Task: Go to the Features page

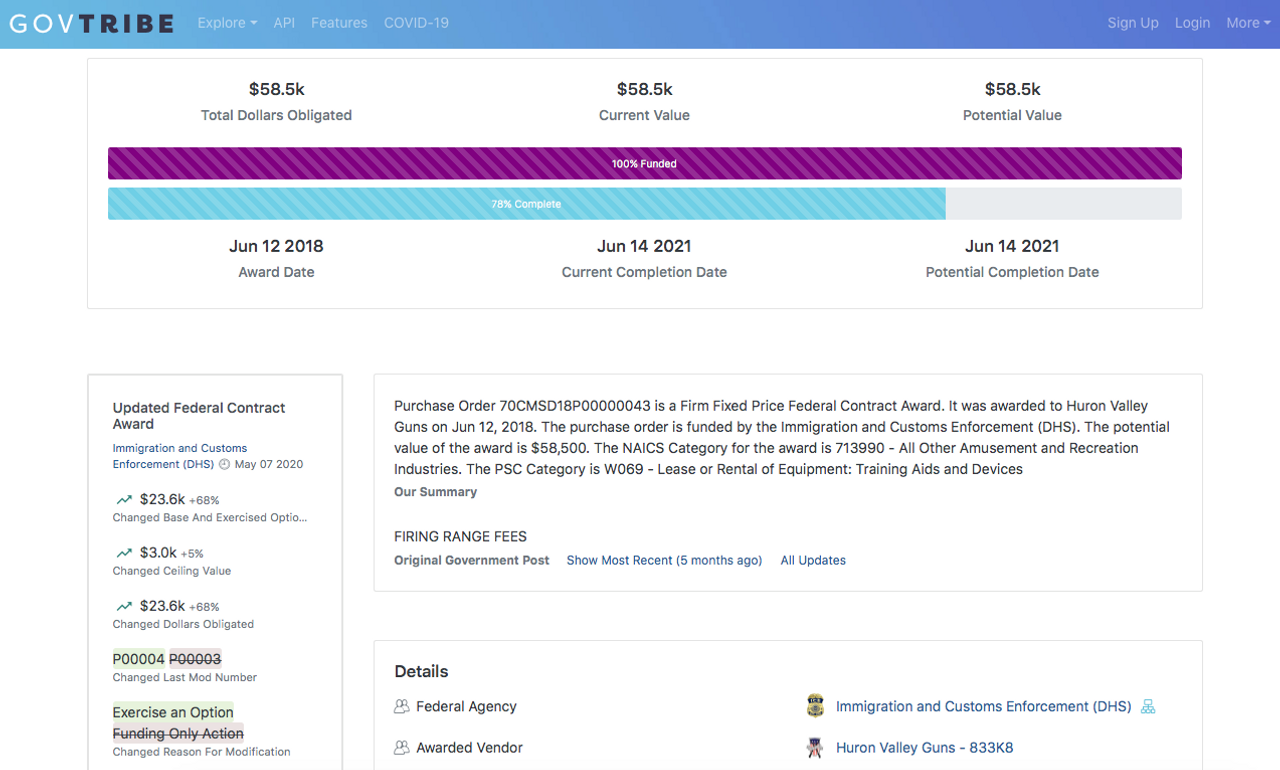Action: click(x=339, y=23)
